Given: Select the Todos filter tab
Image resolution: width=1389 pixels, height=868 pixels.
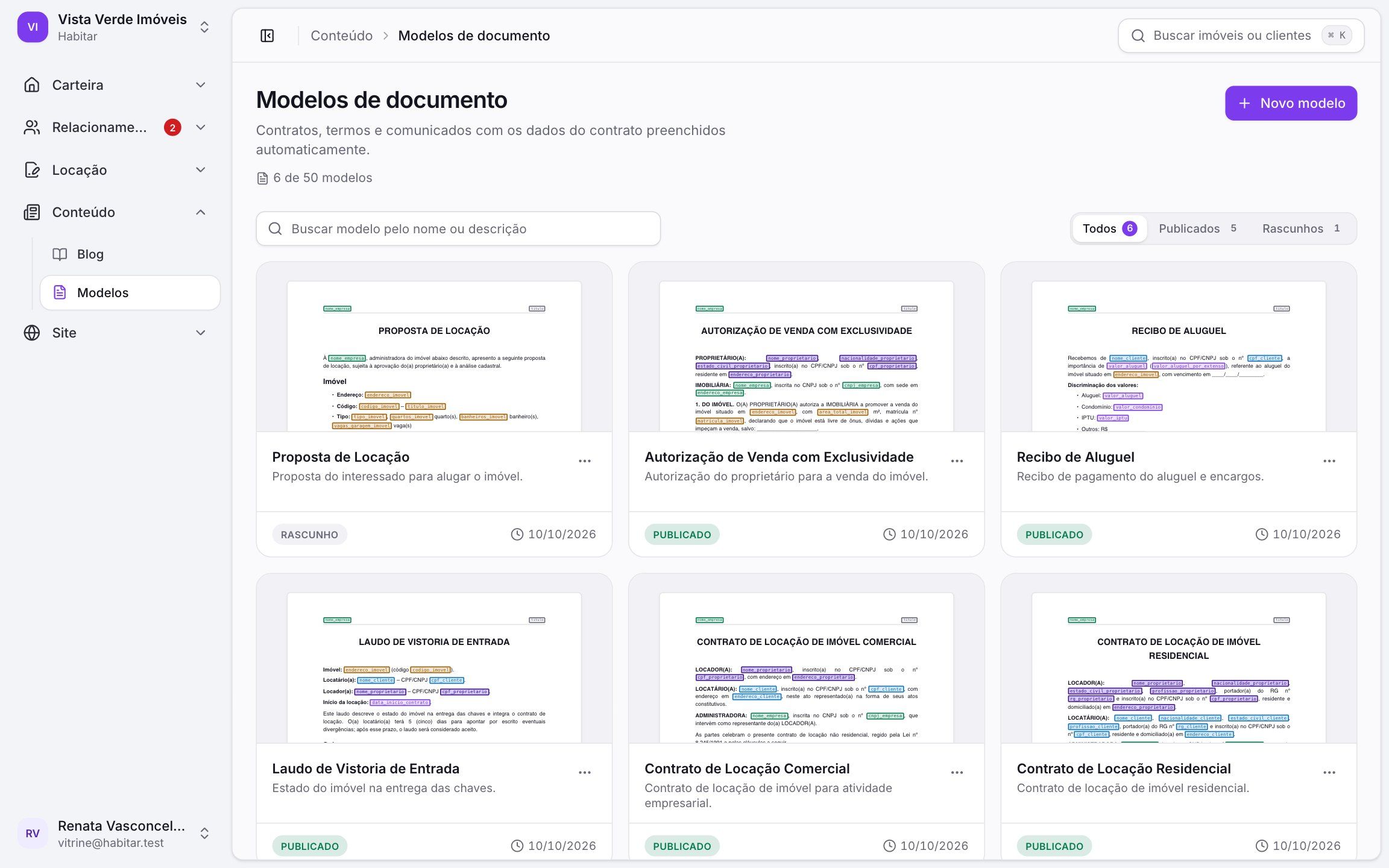Looking at the screenshot, I should (x=1109, y=228).
